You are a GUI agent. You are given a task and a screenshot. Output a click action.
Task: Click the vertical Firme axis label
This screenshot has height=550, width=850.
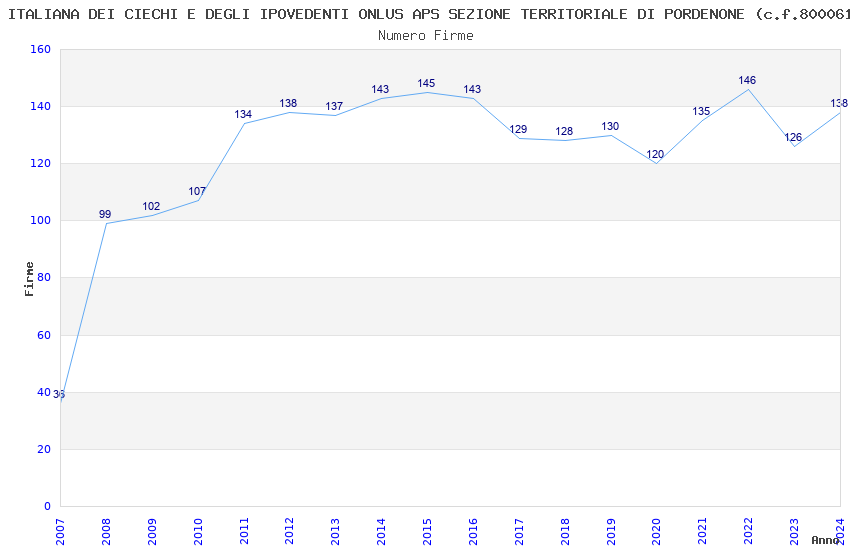[x=29, y=279]
